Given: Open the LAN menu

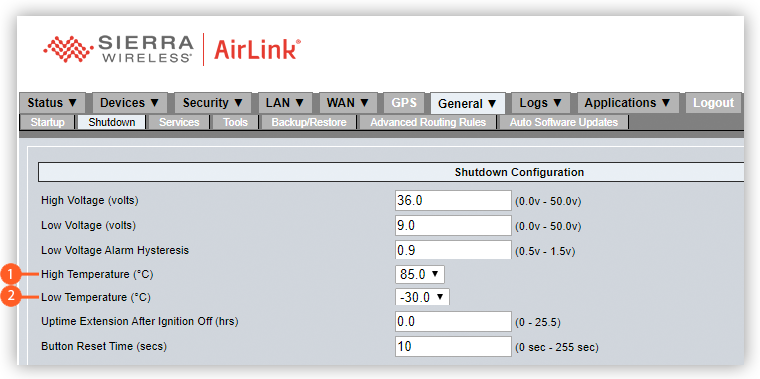Looking at the screenshot, I should pos(285,103).
